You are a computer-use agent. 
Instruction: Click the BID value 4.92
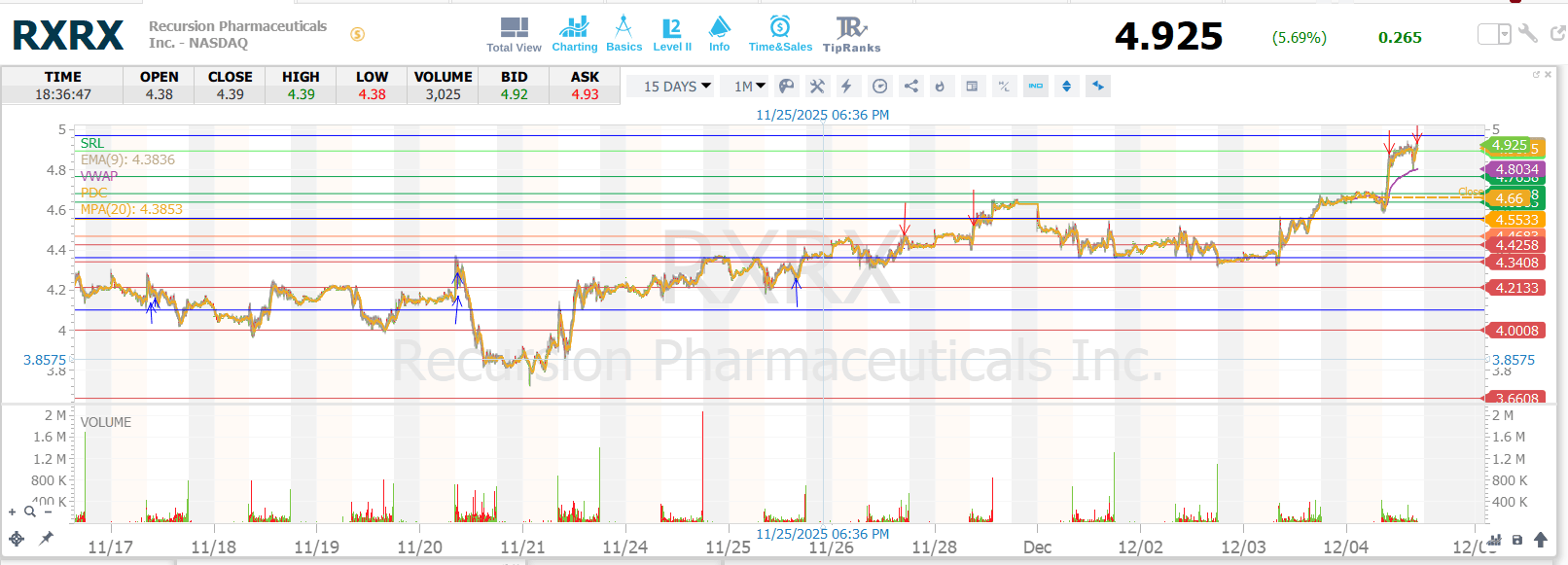pyautogui.click(x=515, y=94)
